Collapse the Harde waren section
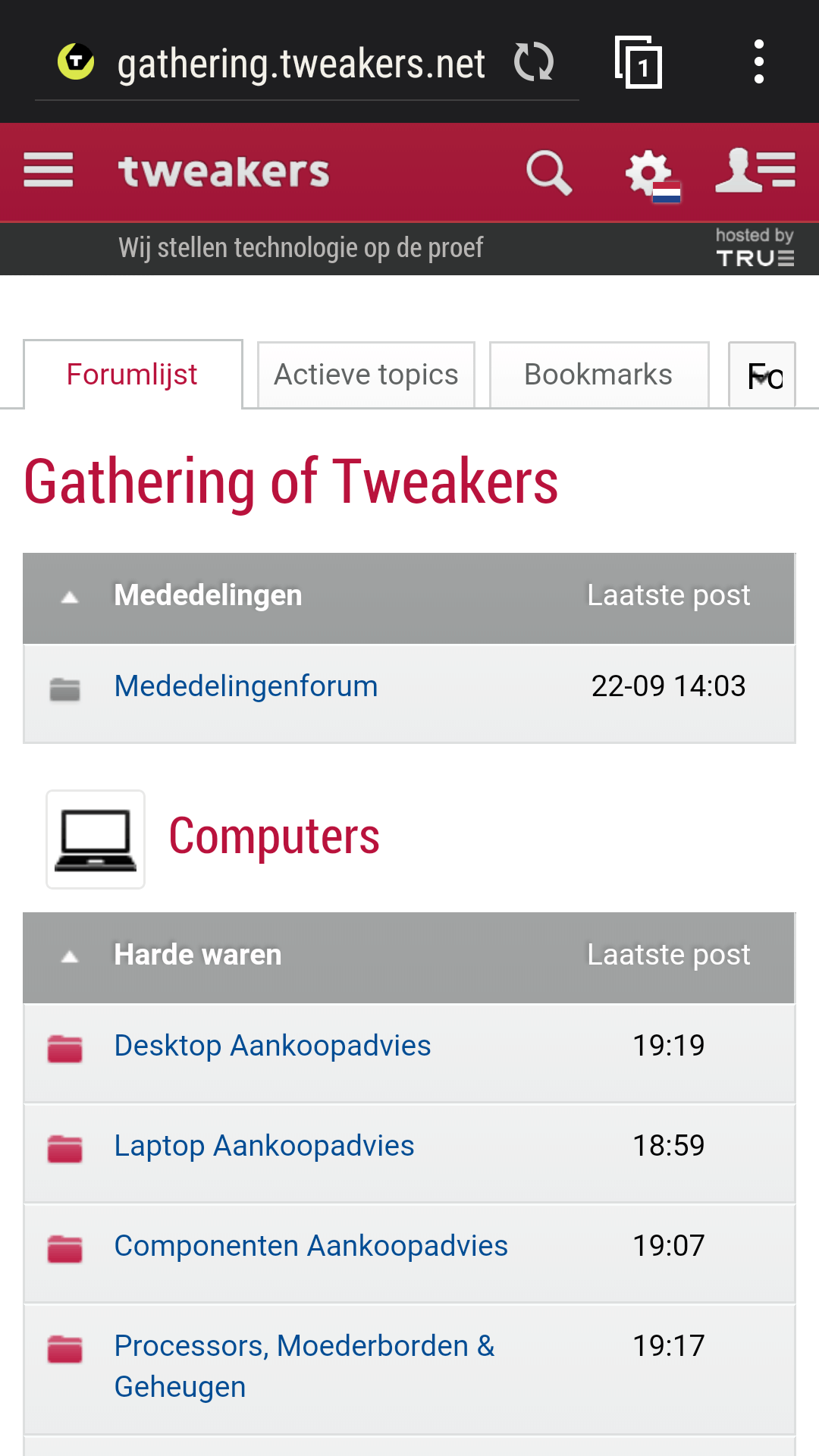819x1456 pixels. pos(70,955)
